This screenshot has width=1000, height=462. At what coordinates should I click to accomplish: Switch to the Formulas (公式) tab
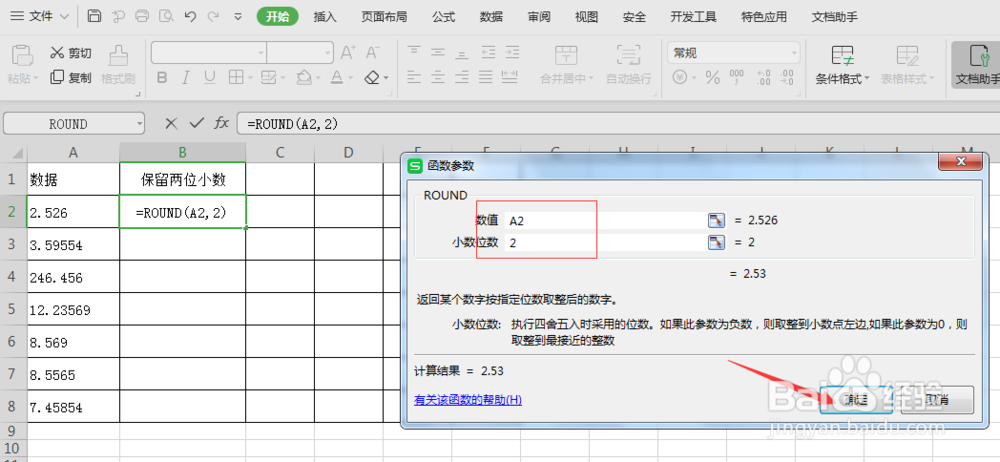click(x=443, y=17)
